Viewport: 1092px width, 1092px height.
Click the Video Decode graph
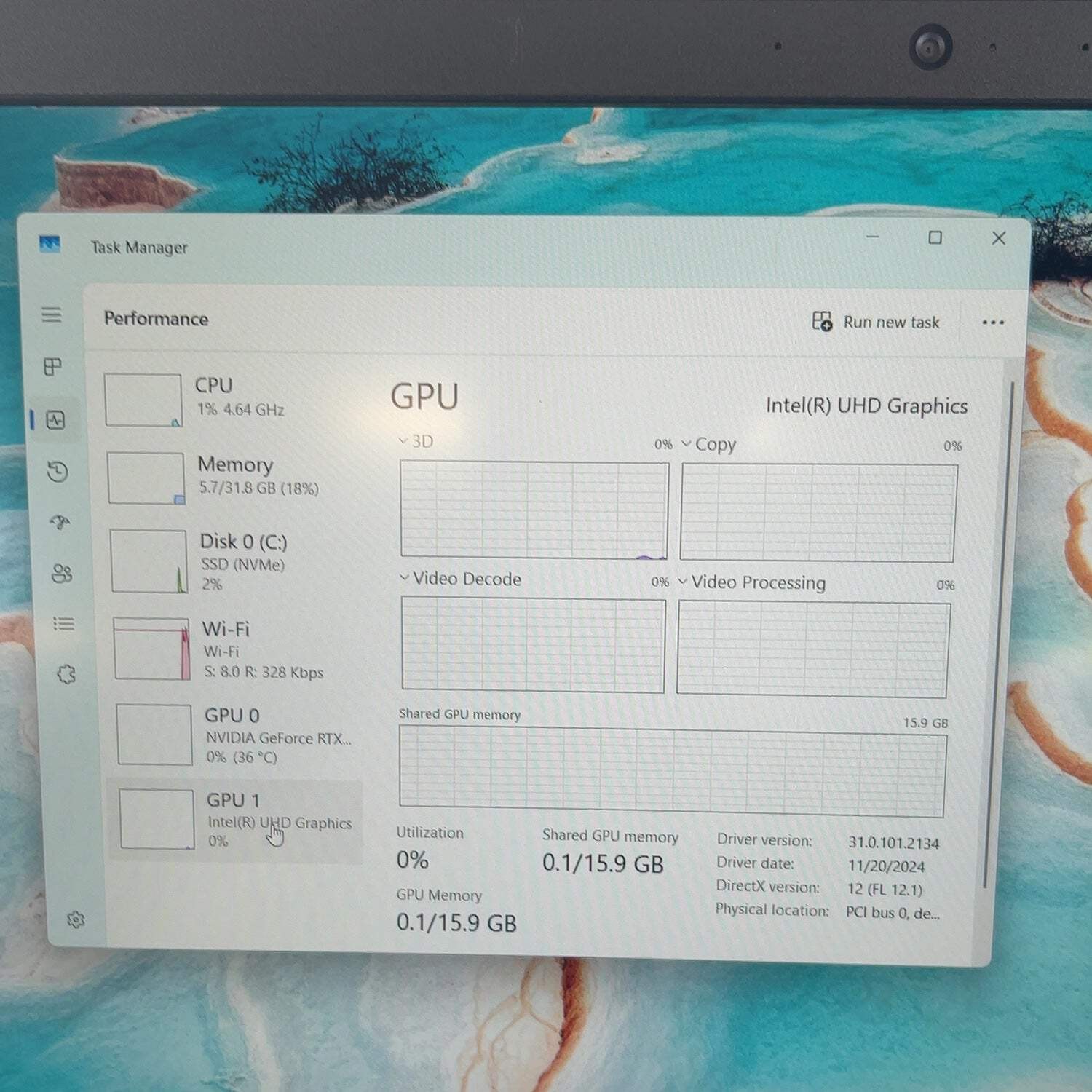tap(533, 644)
